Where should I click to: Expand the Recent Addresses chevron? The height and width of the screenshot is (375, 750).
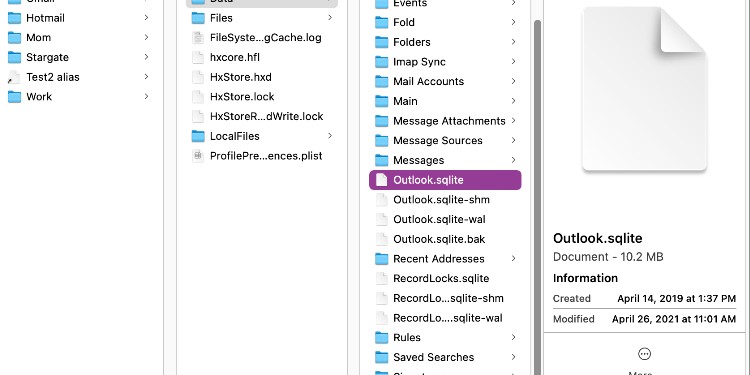[x=513, y=259]
